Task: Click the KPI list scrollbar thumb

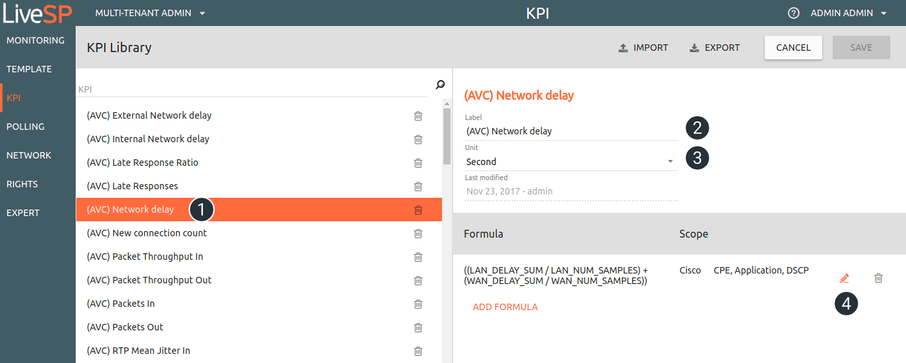Action: tap(447, 136)
